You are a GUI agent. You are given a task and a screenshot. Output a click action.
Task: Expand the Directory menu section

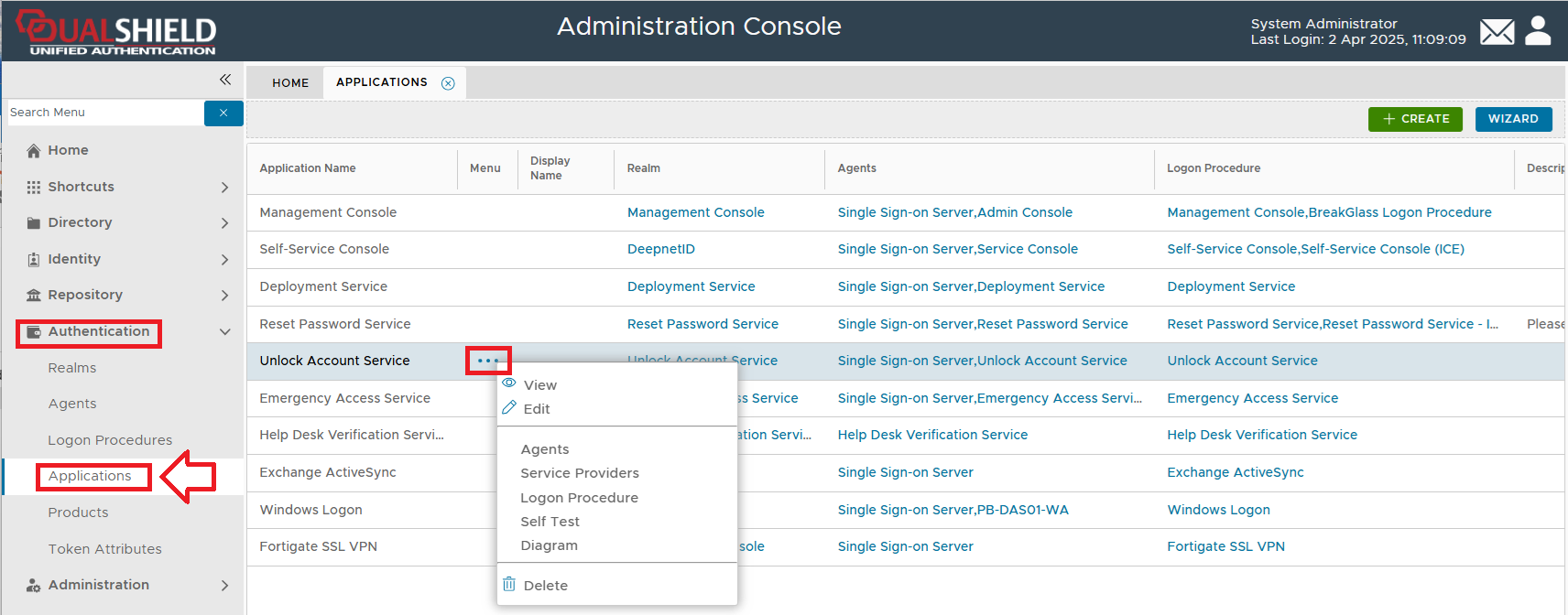(x=225, y=223)
